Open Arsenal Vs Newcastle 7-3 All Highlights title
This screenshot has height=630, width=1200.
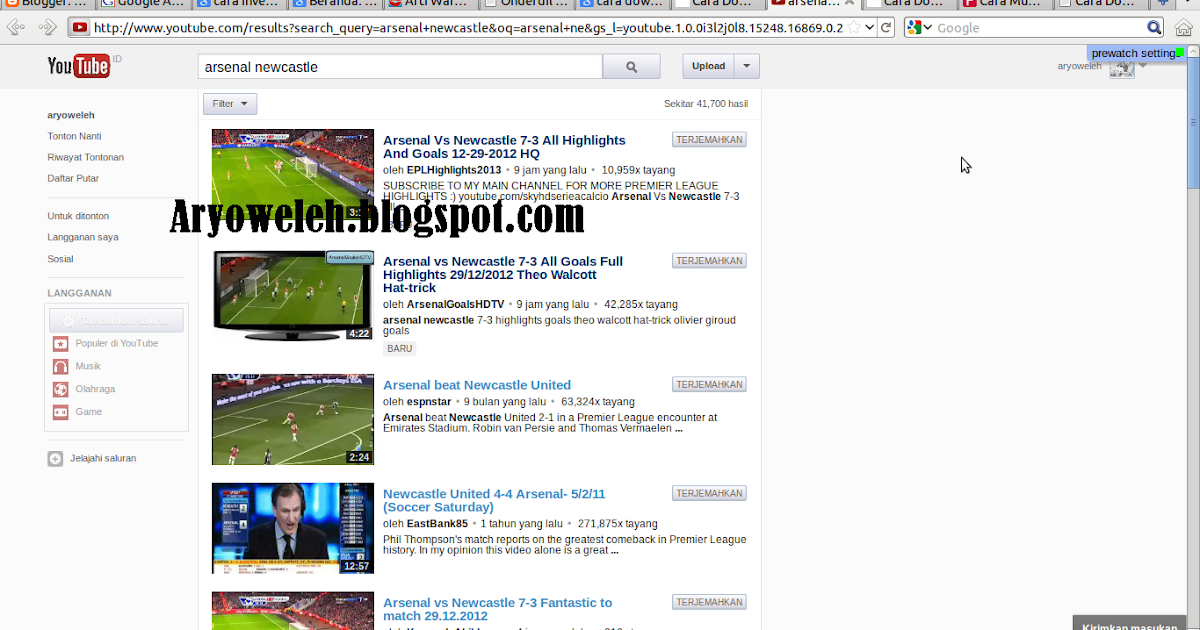[x=504, y=147]
